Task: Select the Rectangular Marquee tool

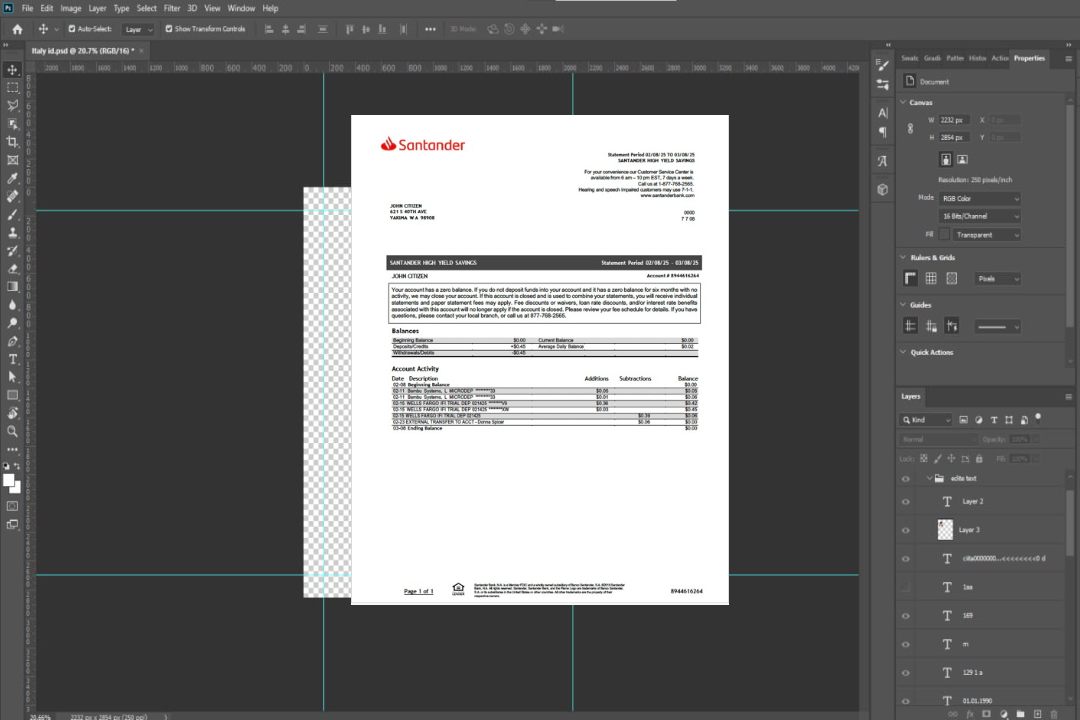Action: pyautogui.click(x=12, y=88)
